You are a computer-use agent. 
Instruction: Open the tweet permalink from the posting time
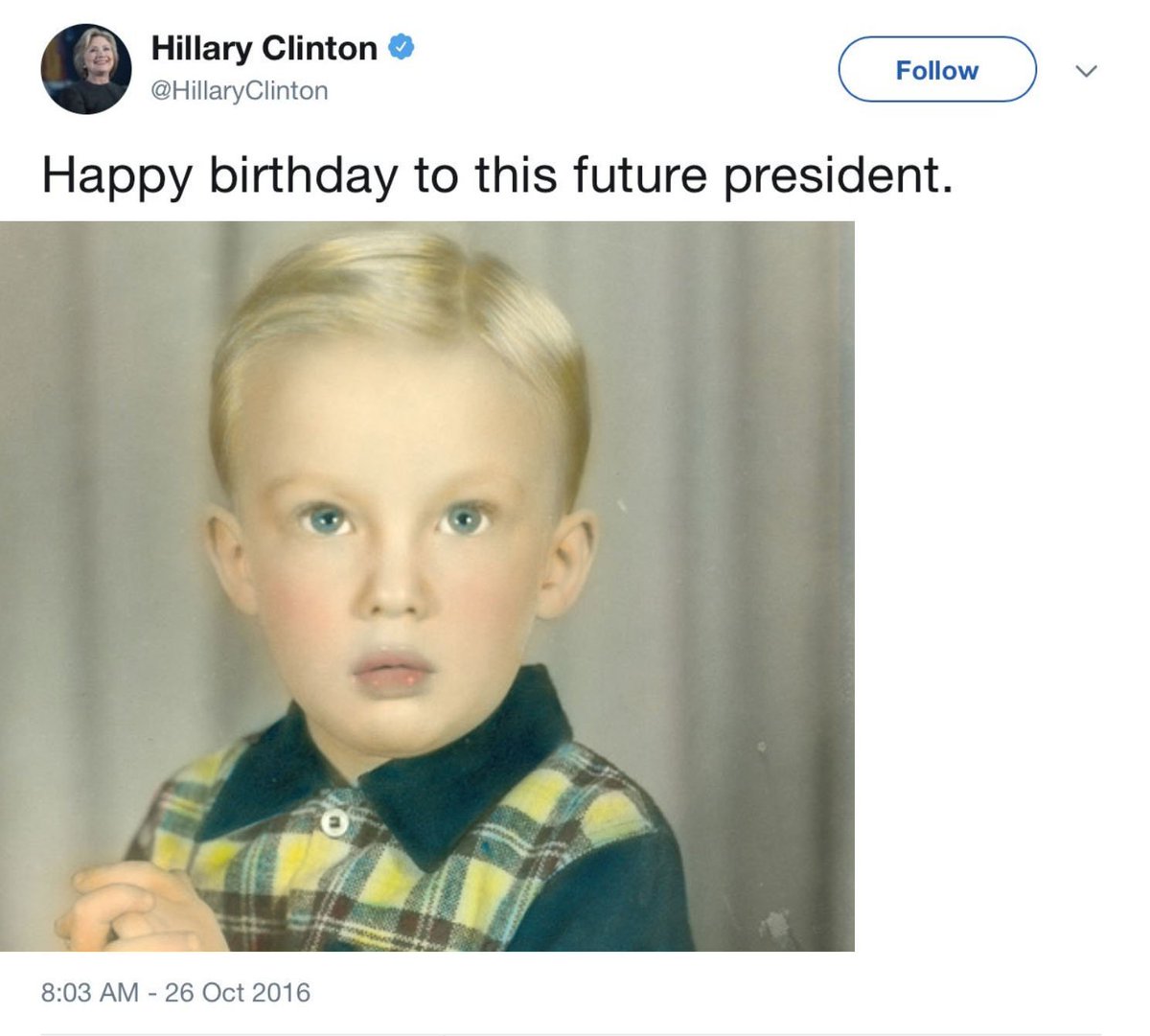(90, 992)
